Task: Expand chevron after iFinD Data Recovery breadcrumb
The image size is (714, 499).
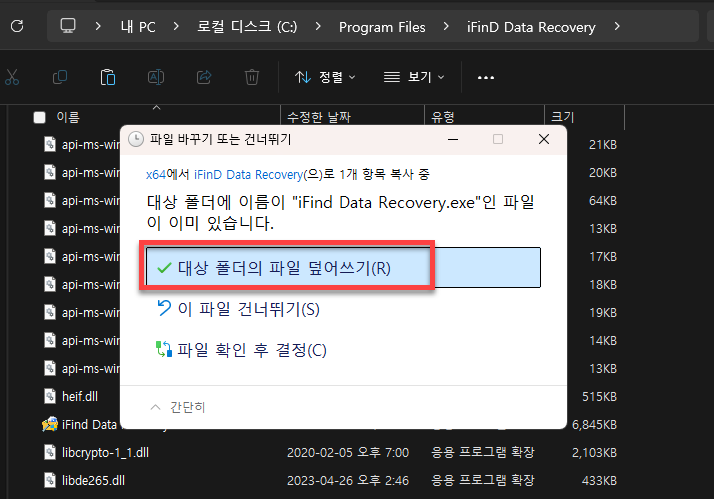Action: (617, 26)
